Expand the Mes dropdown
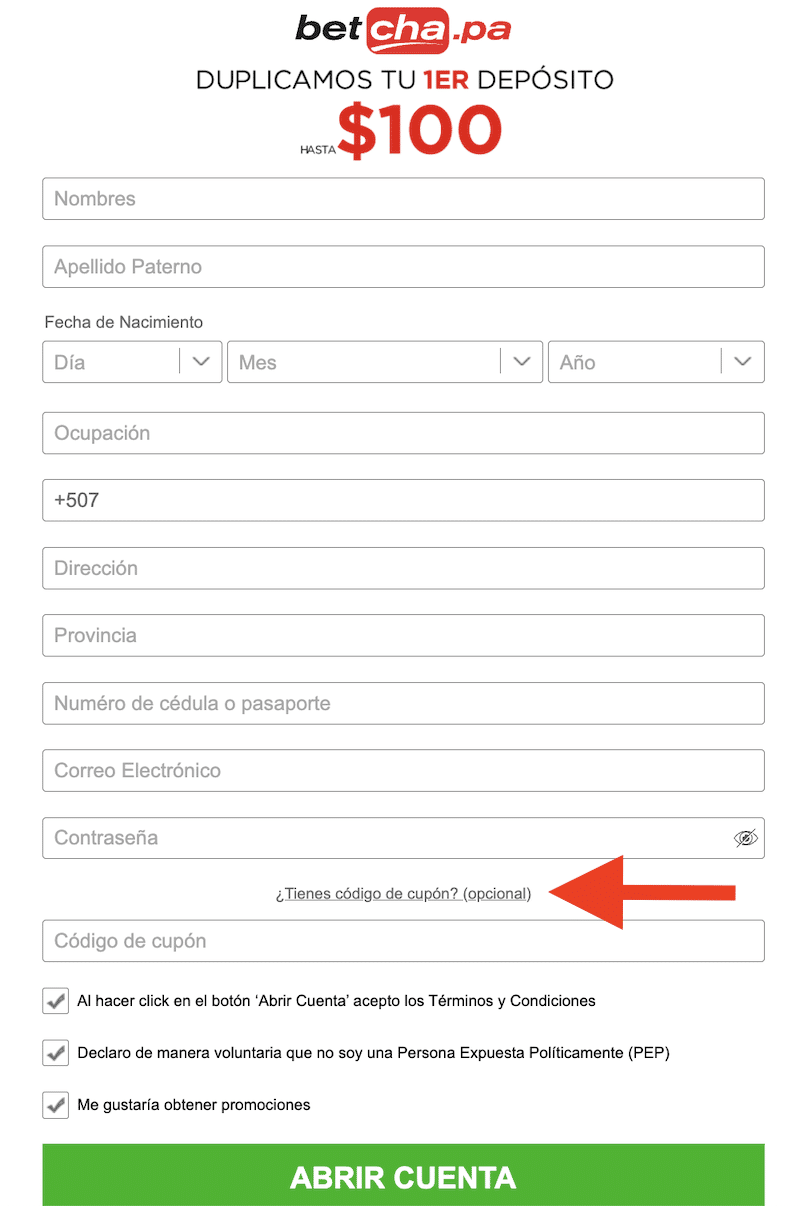The image size is (800, 1206). pyautogui.click(x=385, y=362)
